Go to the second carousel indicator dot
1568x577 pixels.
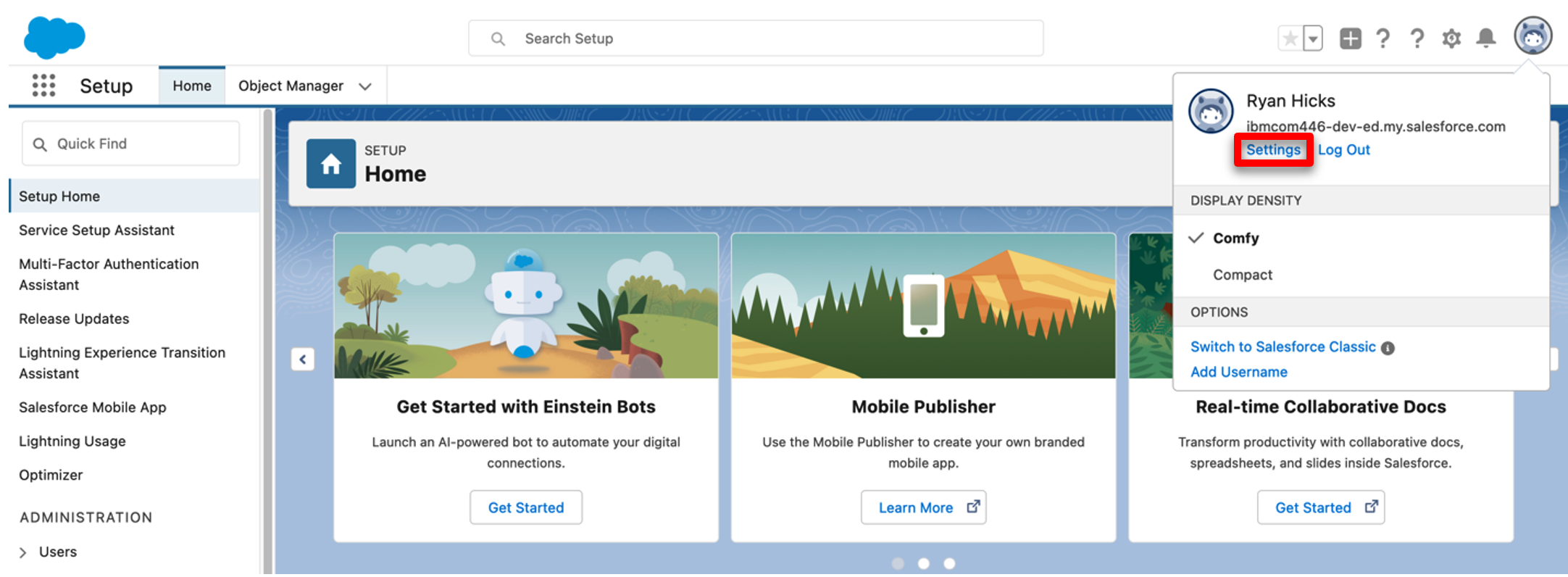click(x=924, y=563)
